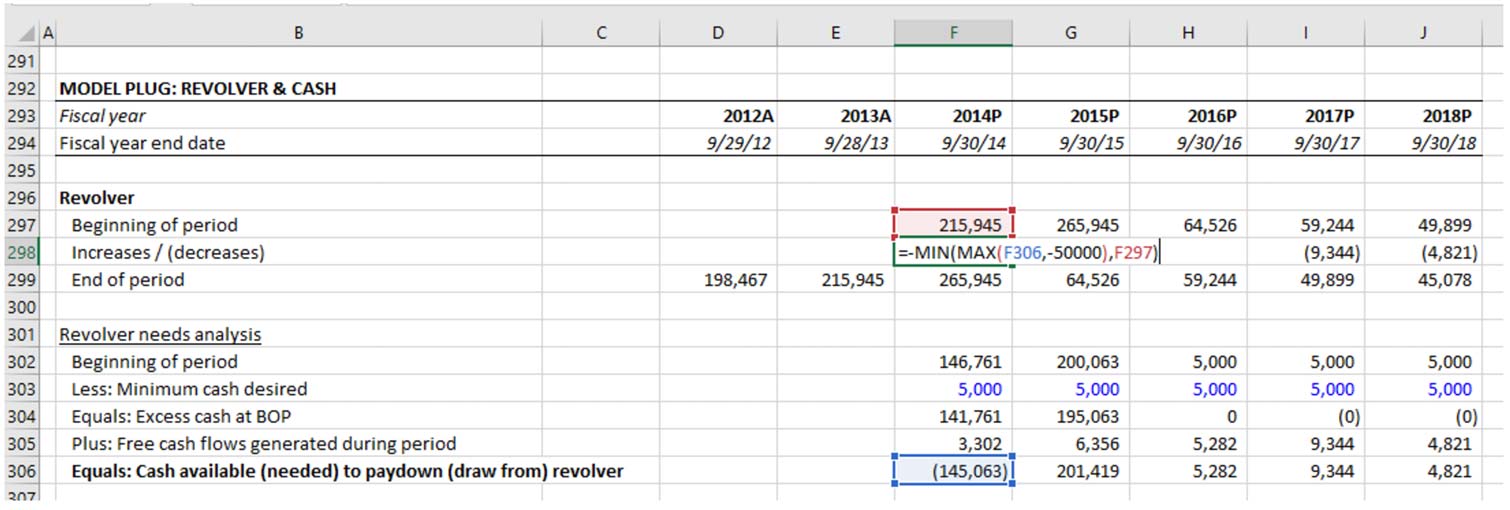Select column F header
The width and height of the screenshot is (1510, 510).
click(x=953, y=33)
